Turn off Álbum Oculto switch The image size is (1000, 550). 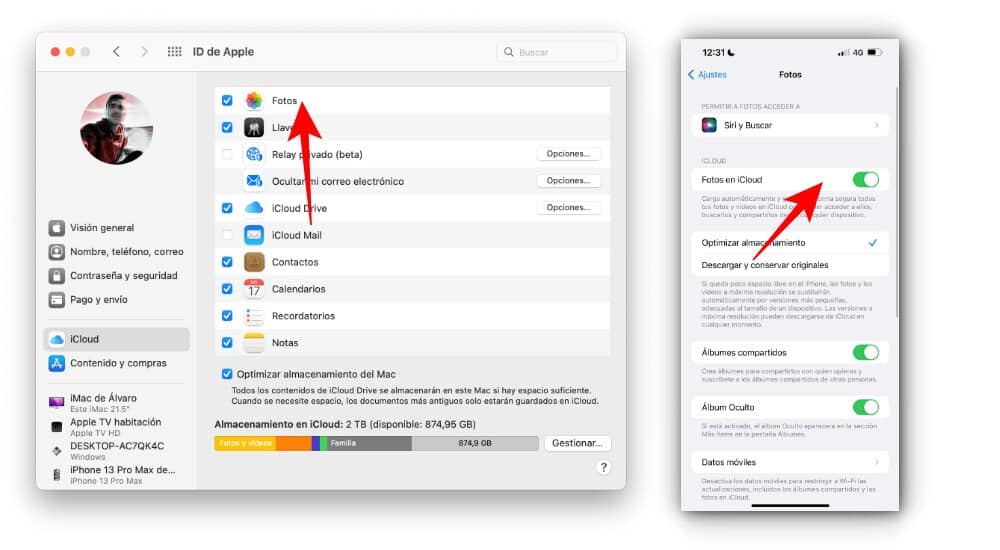pyautogui.click(x=865, y=407)
